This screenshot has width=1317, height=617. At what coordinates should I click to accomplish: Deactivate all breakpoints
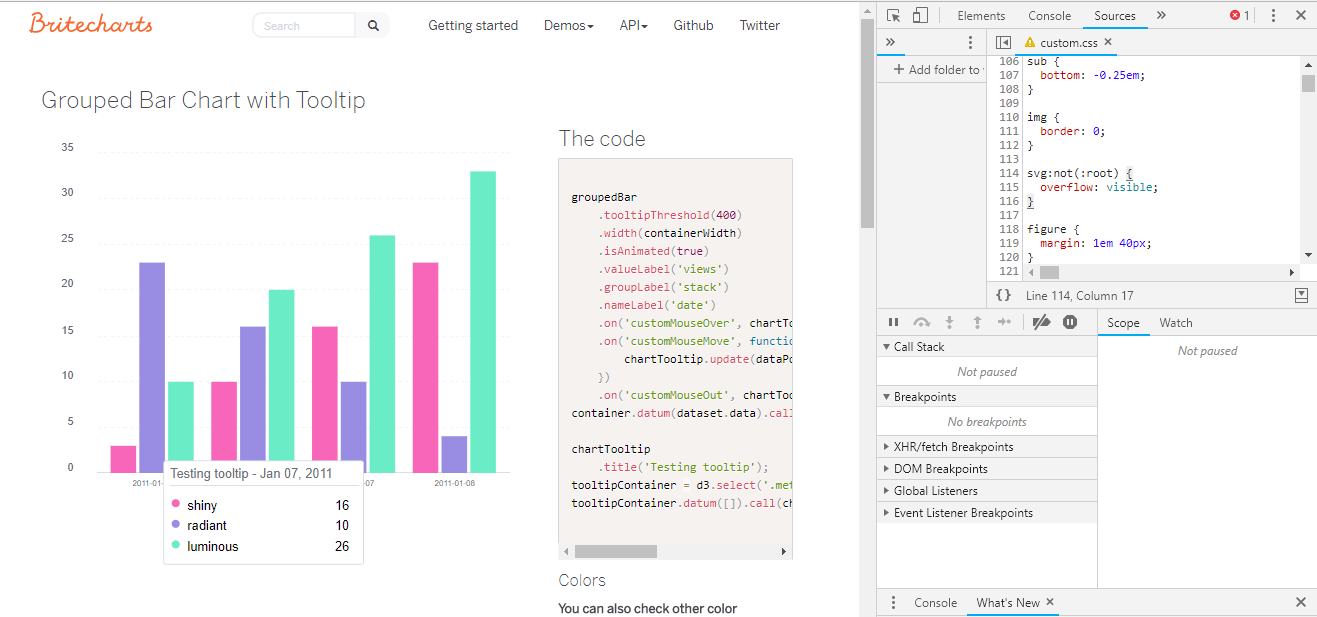tap(1041, 321)
